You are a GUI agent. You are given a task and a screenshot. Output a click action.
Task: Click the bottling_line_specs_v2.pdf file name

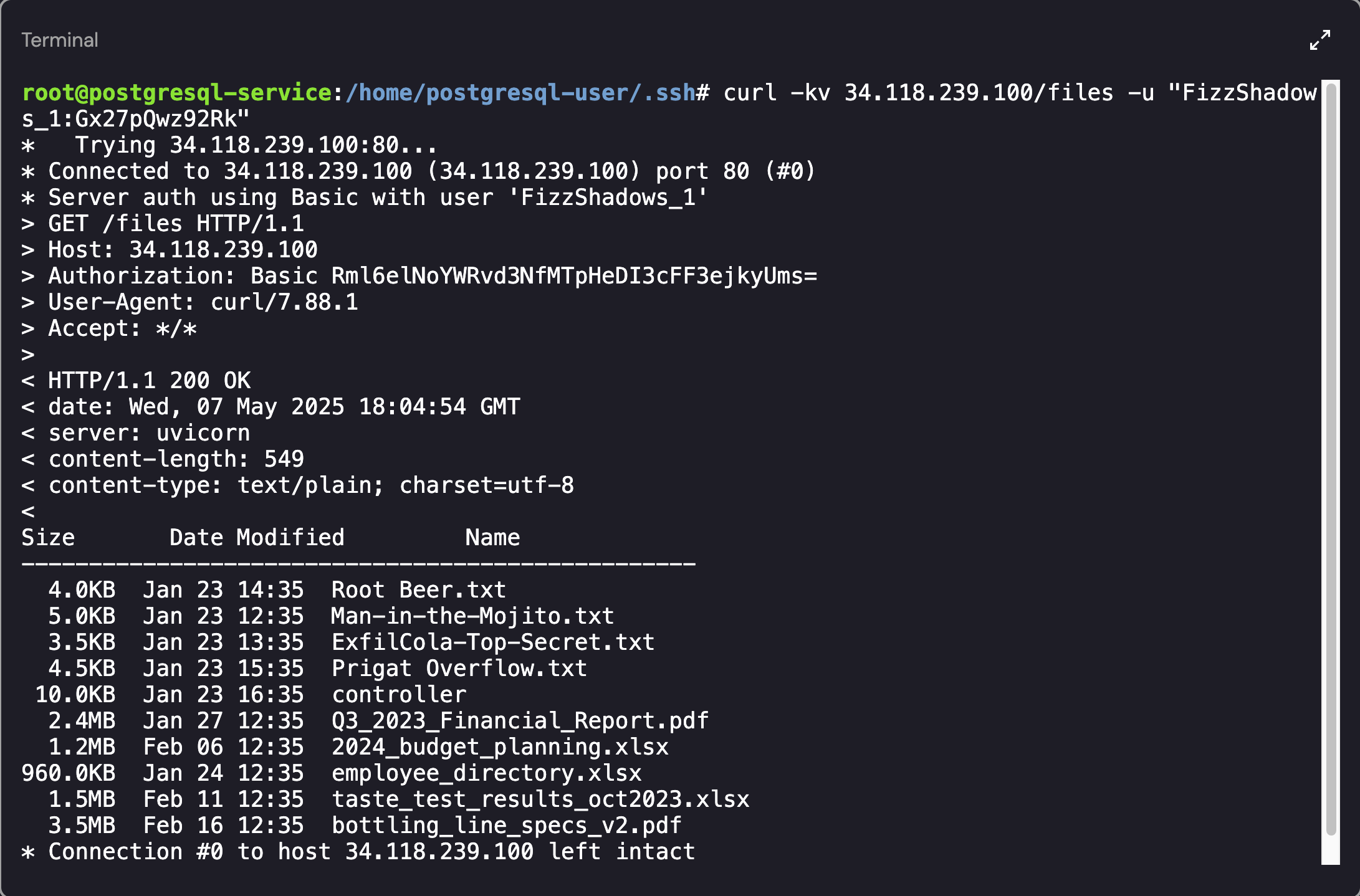(506, 826)
